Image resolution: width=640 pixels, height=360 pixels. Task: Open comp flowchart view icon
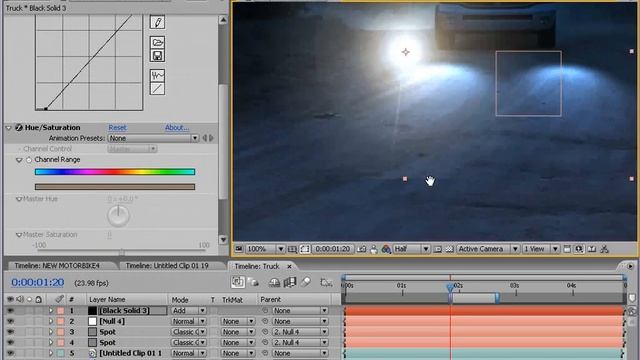pos(604,249)
